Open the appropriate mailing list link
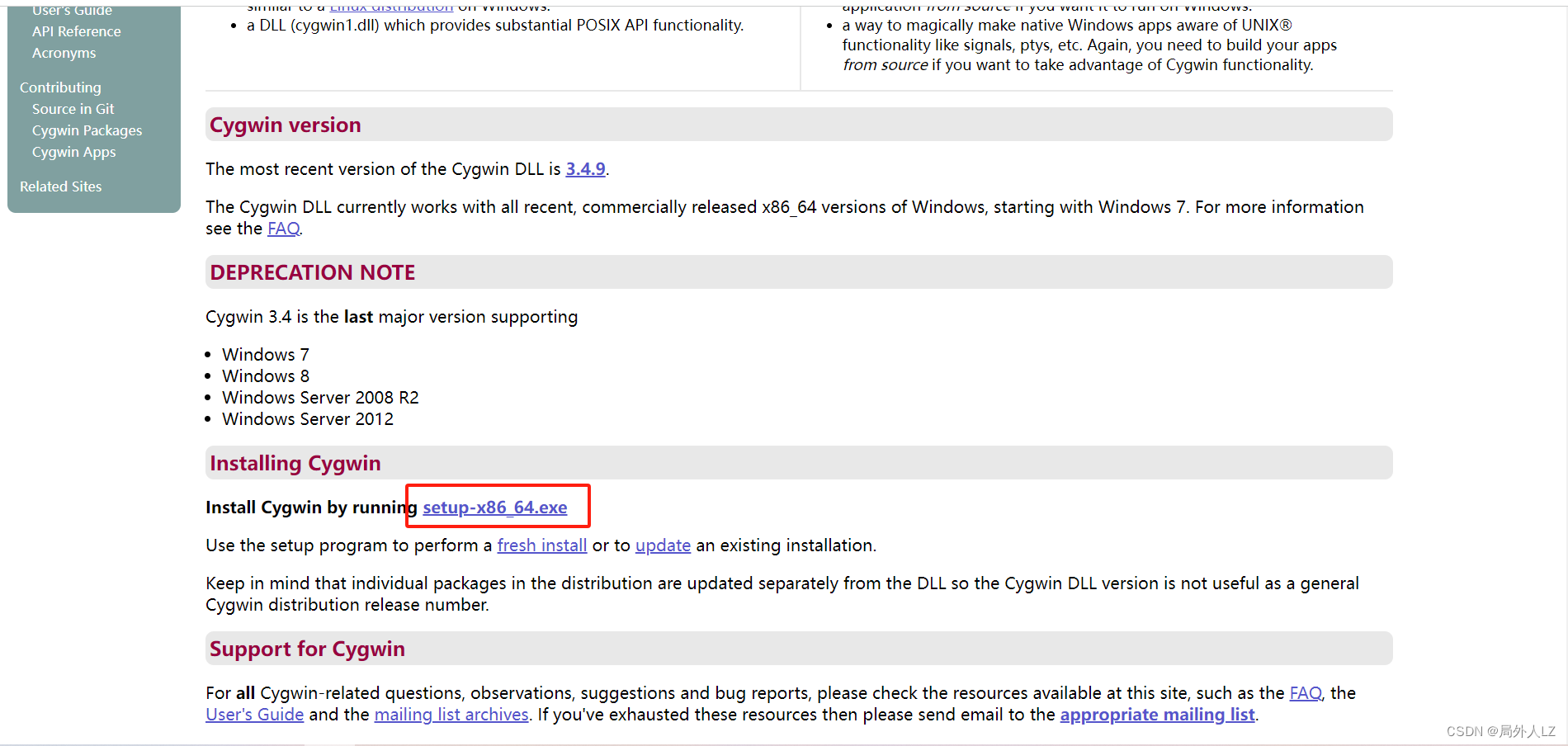 (x=1157, y=715)
